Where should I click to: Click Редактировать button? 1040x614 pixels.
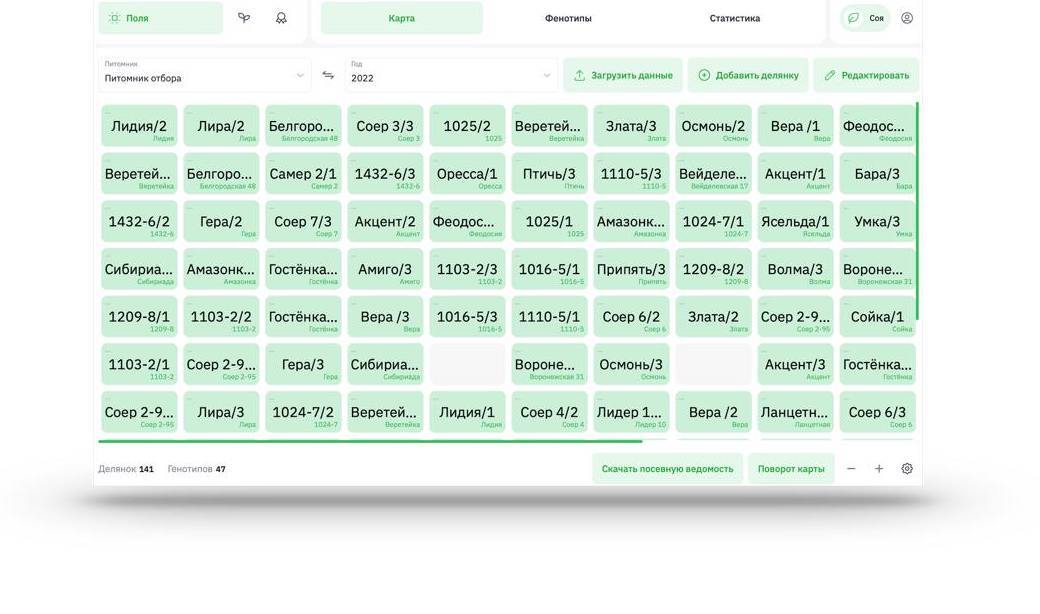866,75
